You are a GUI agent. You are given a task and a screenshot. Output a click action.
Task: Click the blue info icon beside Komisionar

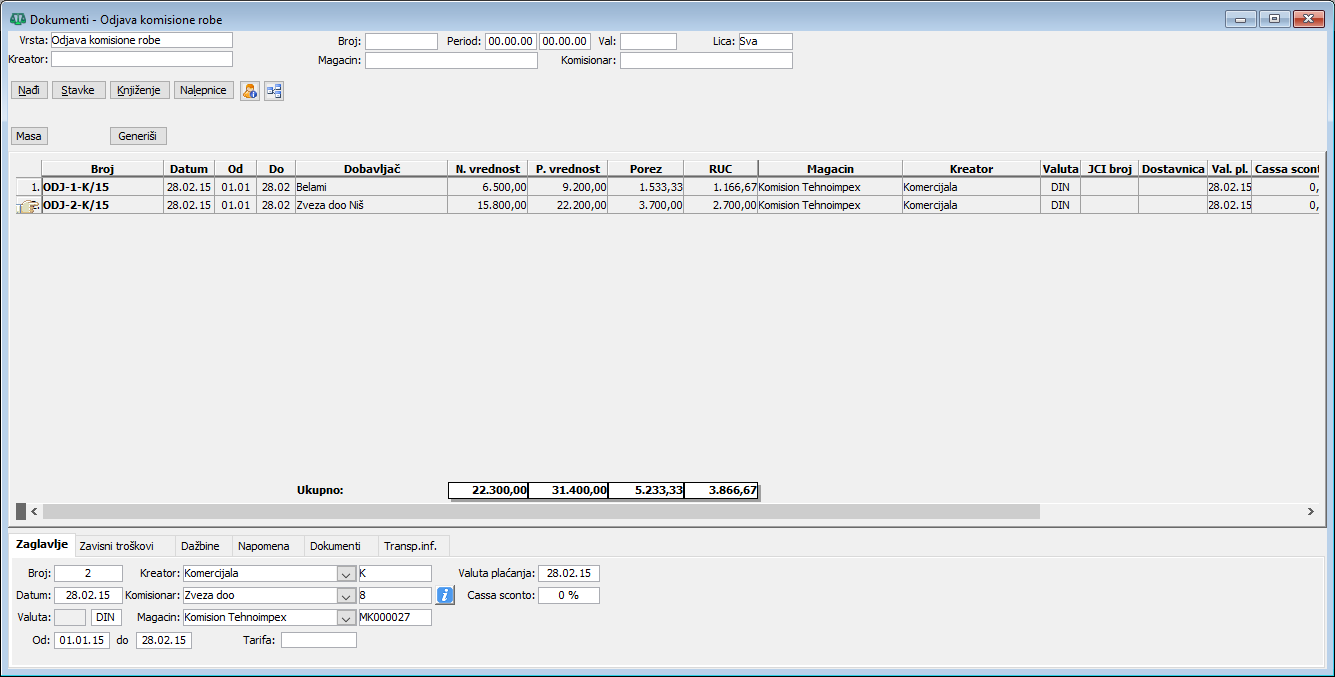click(445, 595)
